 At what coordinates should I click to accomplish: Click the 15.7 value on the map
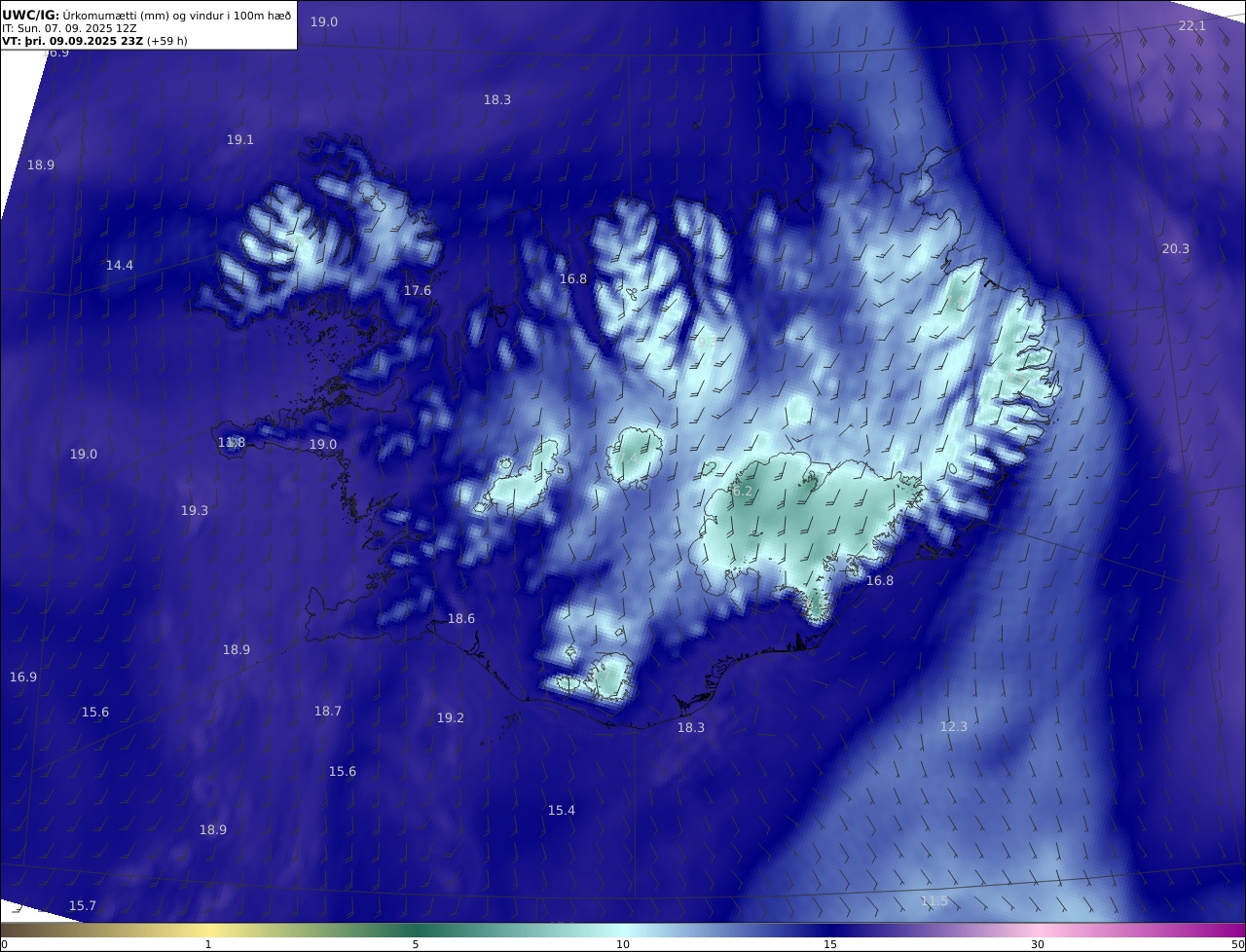coord(83,905)
